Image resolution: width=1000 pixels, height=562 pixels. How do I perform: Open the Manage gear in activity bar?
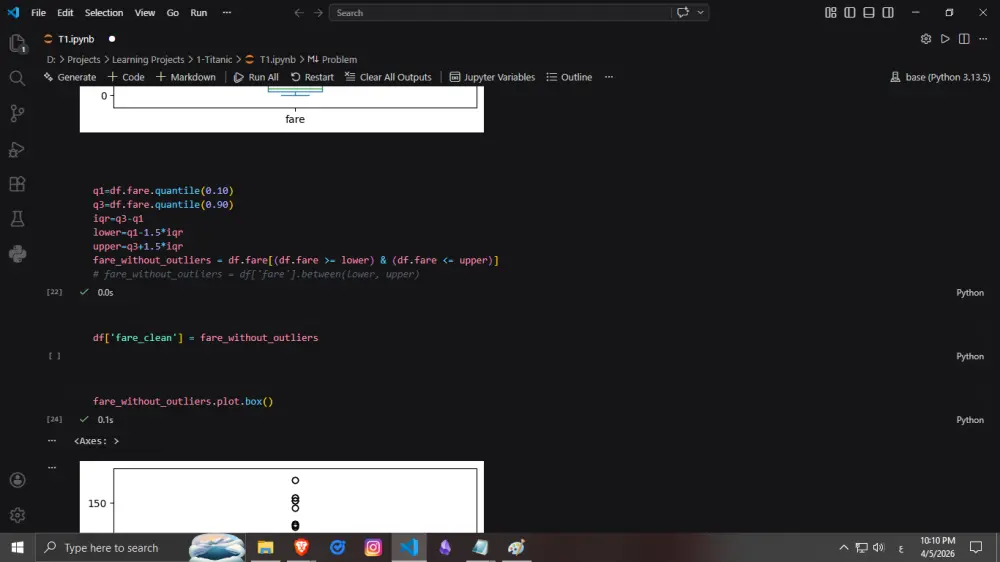(x=17, y=515)
